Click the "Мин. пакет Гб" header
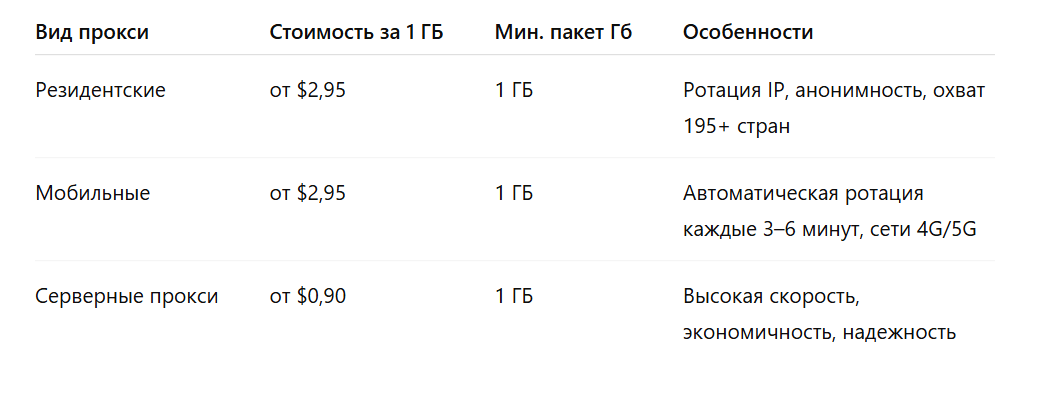The image size is (1037, 399). [563, 32]
